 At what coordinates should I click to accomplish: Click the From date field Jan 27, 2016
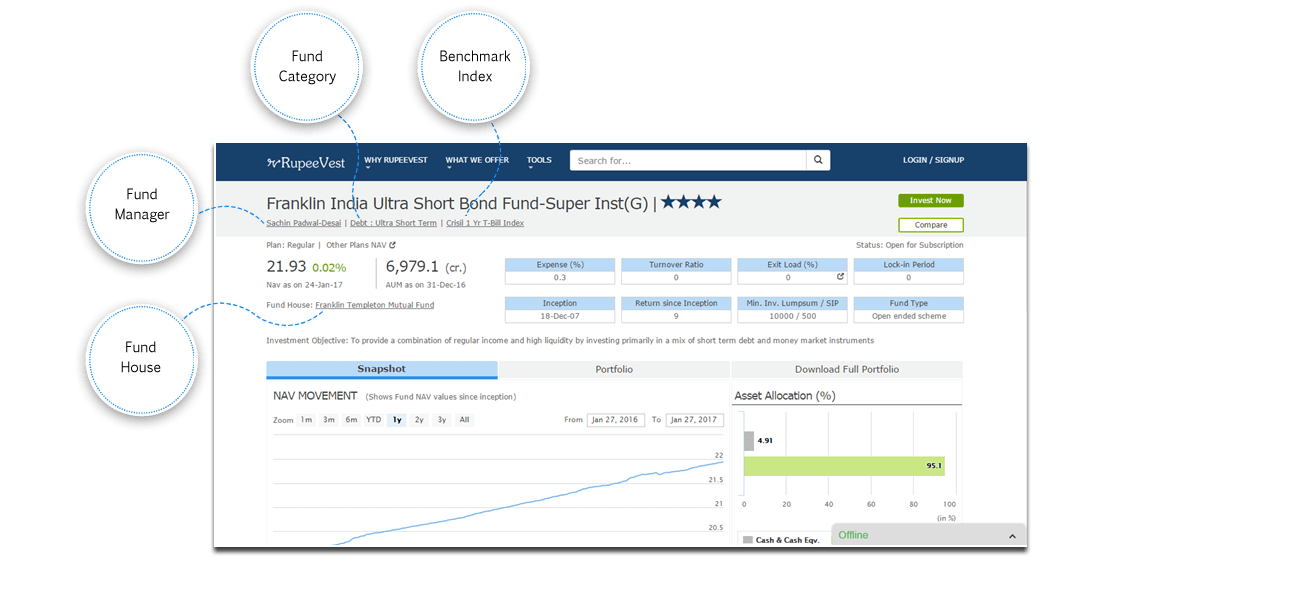615,420
